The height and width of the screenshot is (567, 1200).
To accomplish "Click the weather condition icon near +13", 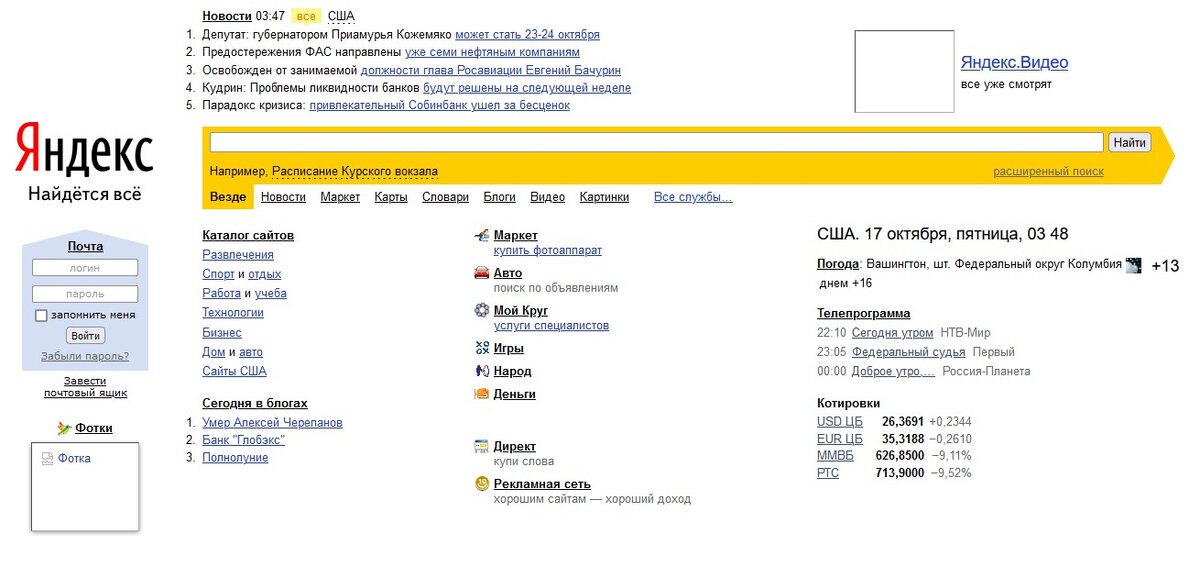I will pos(1134,265).
